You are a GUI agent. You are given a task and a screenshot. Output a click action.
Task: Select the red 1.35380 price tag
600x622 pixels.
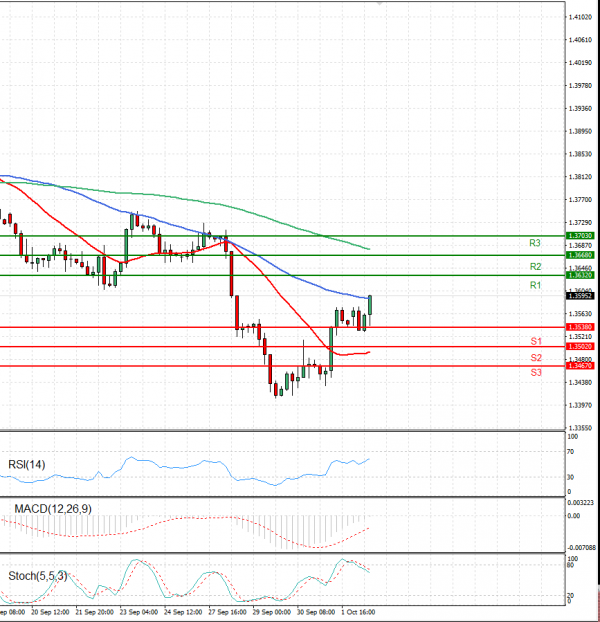580,327
